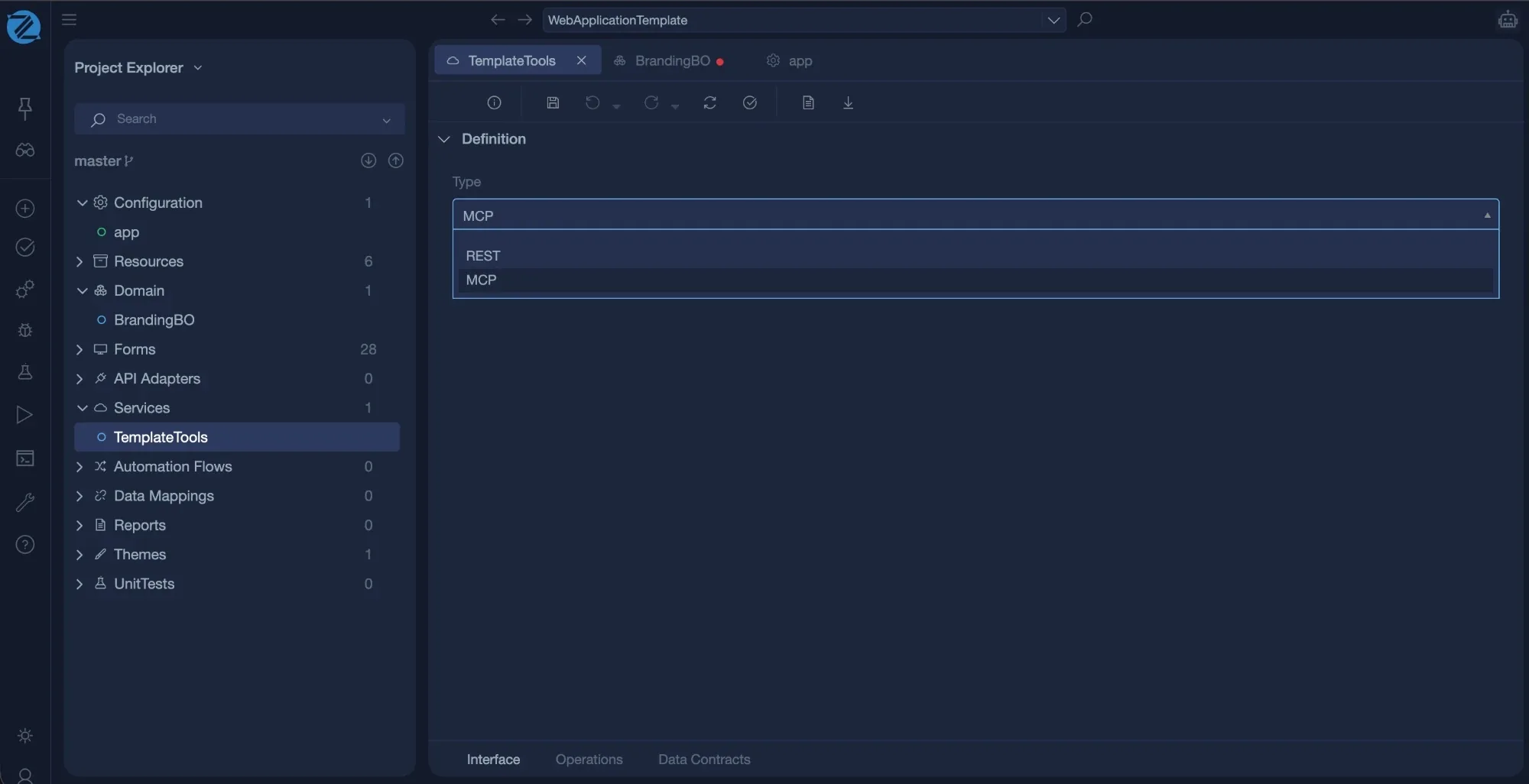The image size is (1529, 784).
Task: Expand the Forms tree node
Action: point(80,349)
